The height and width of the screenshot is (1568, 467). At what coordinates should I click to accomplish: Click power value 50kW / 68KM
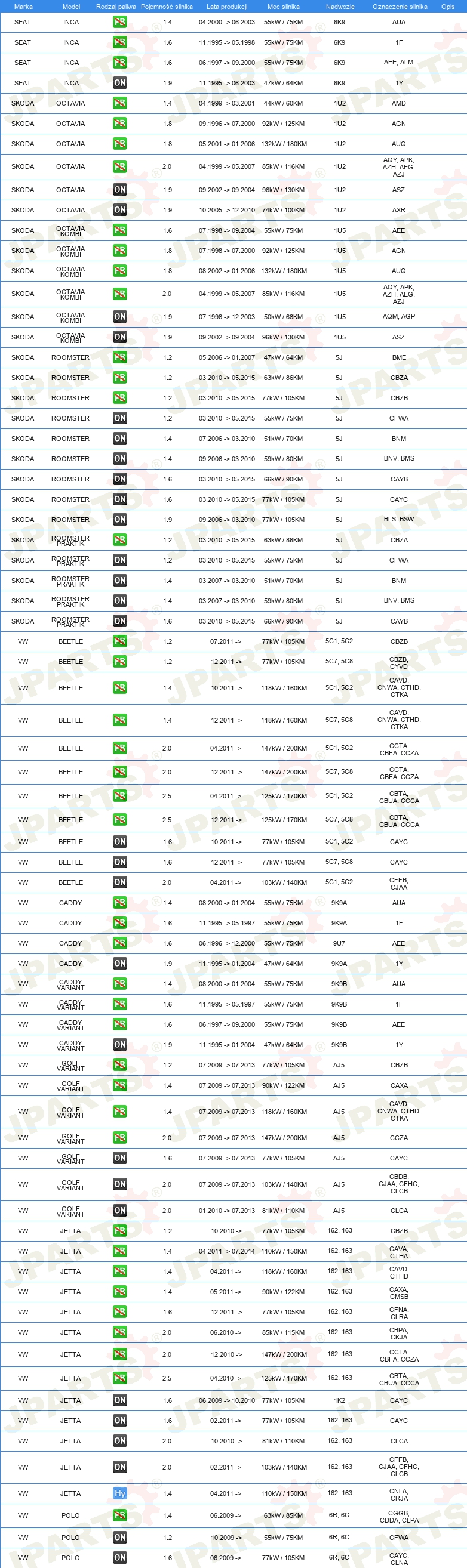[x=283, y=316]
